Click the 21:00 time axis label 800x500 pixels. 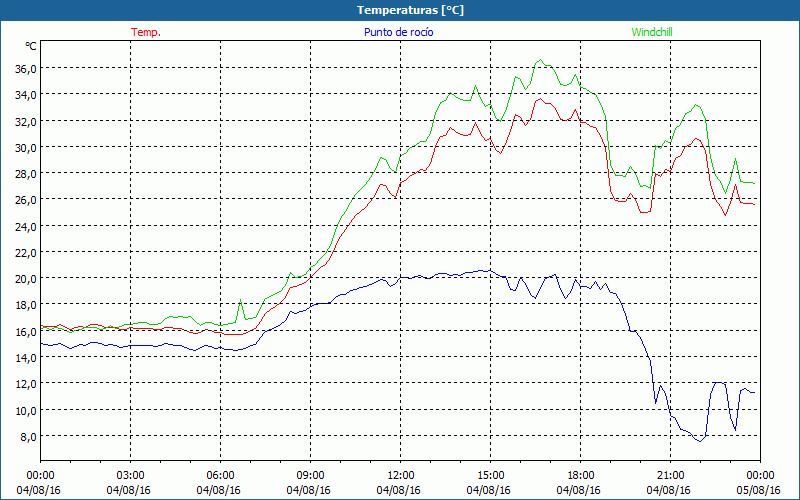tap(670, 476)
